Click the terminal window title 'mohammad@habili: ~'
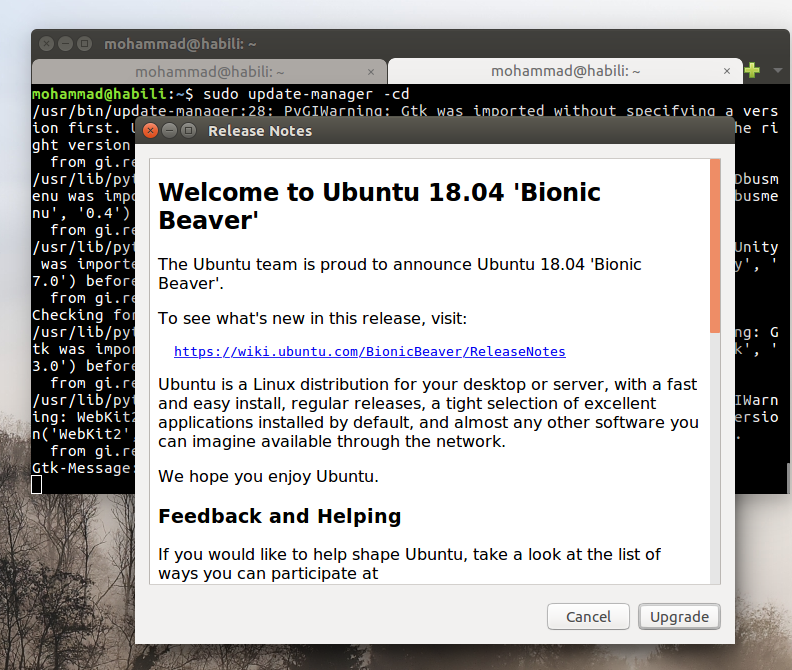 180,44
